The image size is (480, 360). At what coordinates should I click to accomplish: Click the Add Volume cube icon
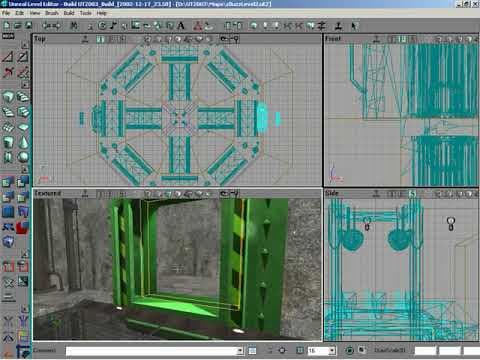click(x=8, y=242)
